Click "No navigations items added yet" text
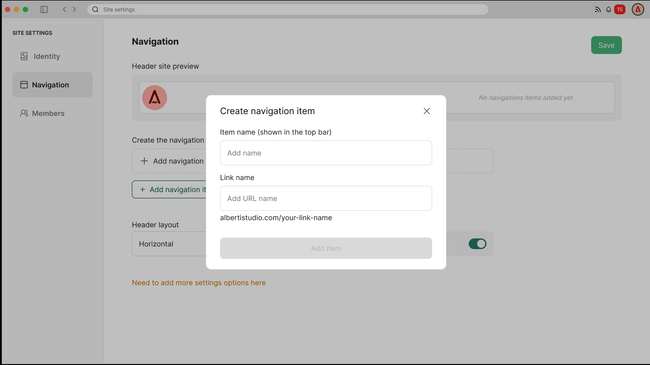Screen dimensions: 650x365 (x=526, y=98)
